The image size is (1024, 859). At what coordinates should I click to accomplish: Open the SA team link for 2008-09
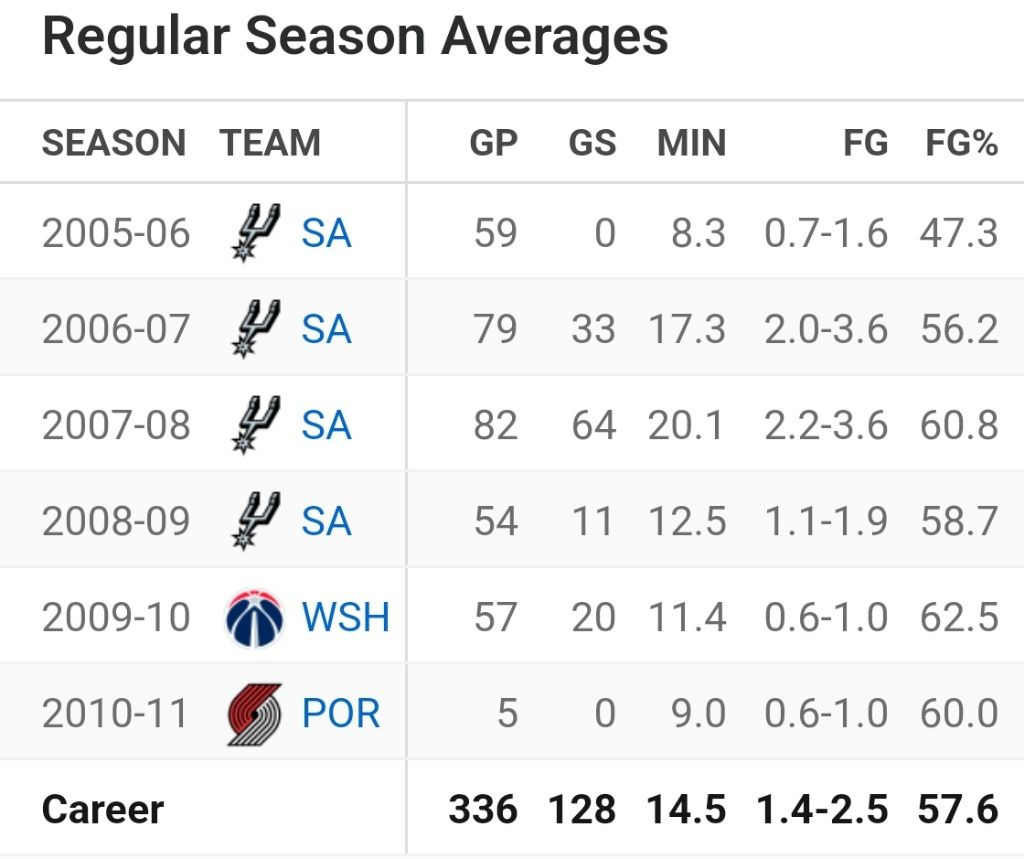pos(326,521)
